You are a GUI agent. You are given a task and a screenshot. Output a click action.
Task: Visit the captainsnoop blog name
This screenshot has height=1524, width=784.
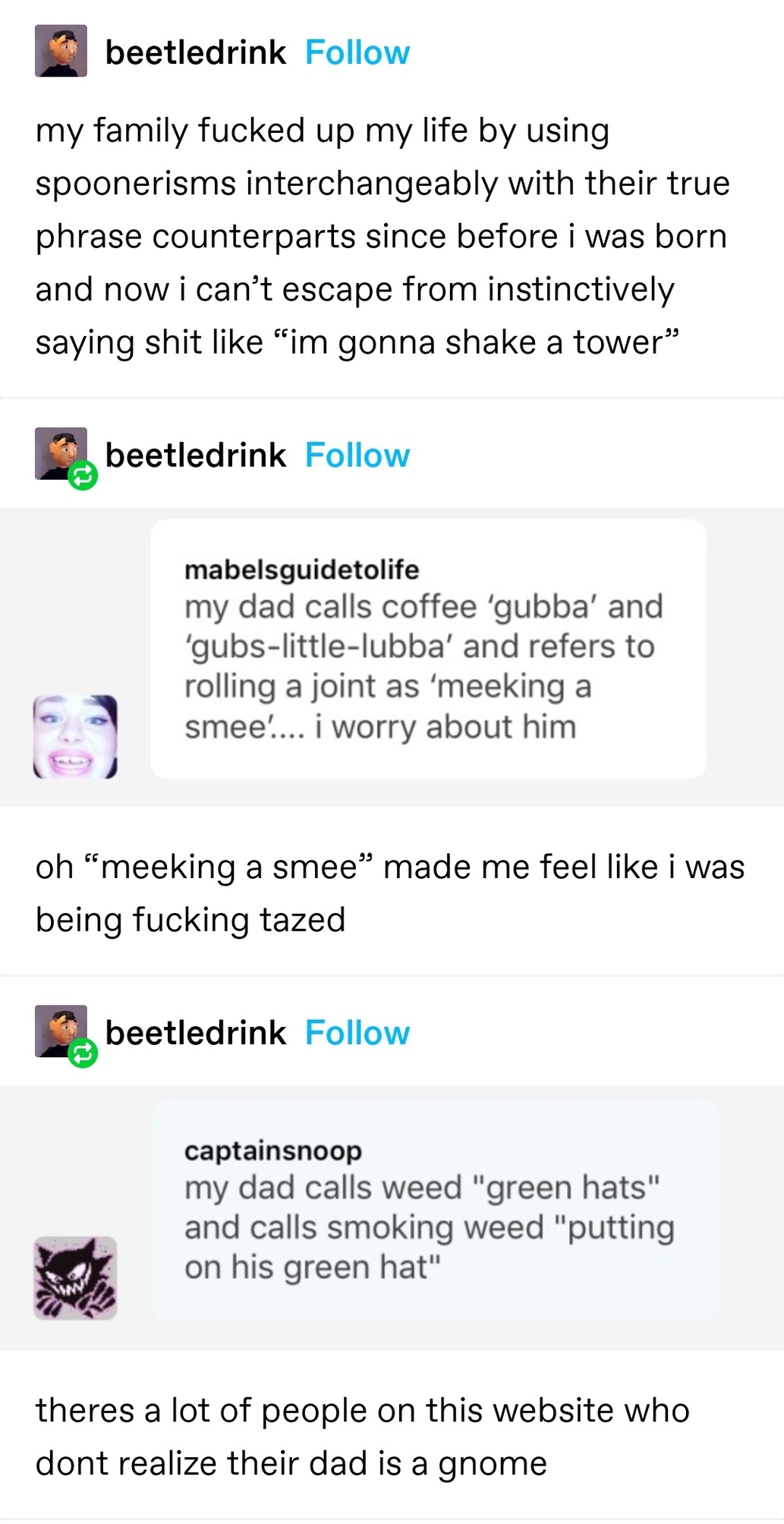click(x=272, y=1151)
